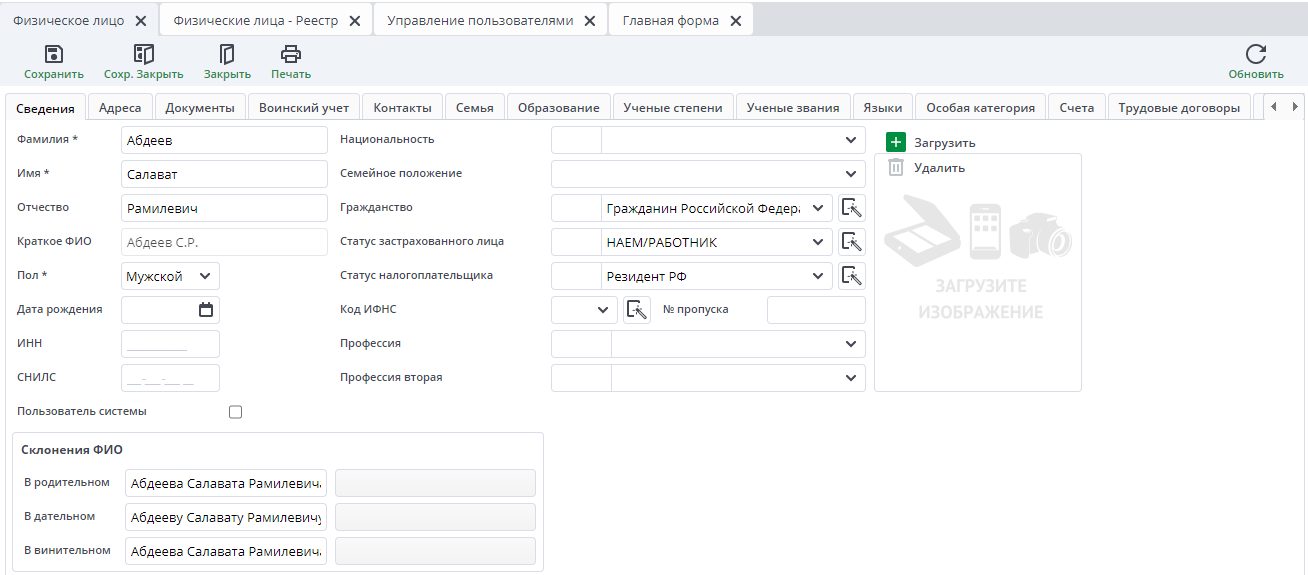
Task: Close the Управление пользователями tab
Action: tap(590, 21)
